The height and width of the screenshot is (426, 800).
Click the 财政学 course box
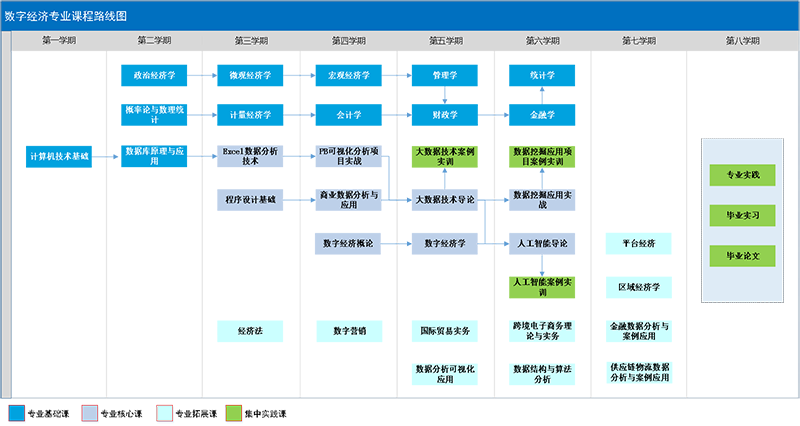445,115
